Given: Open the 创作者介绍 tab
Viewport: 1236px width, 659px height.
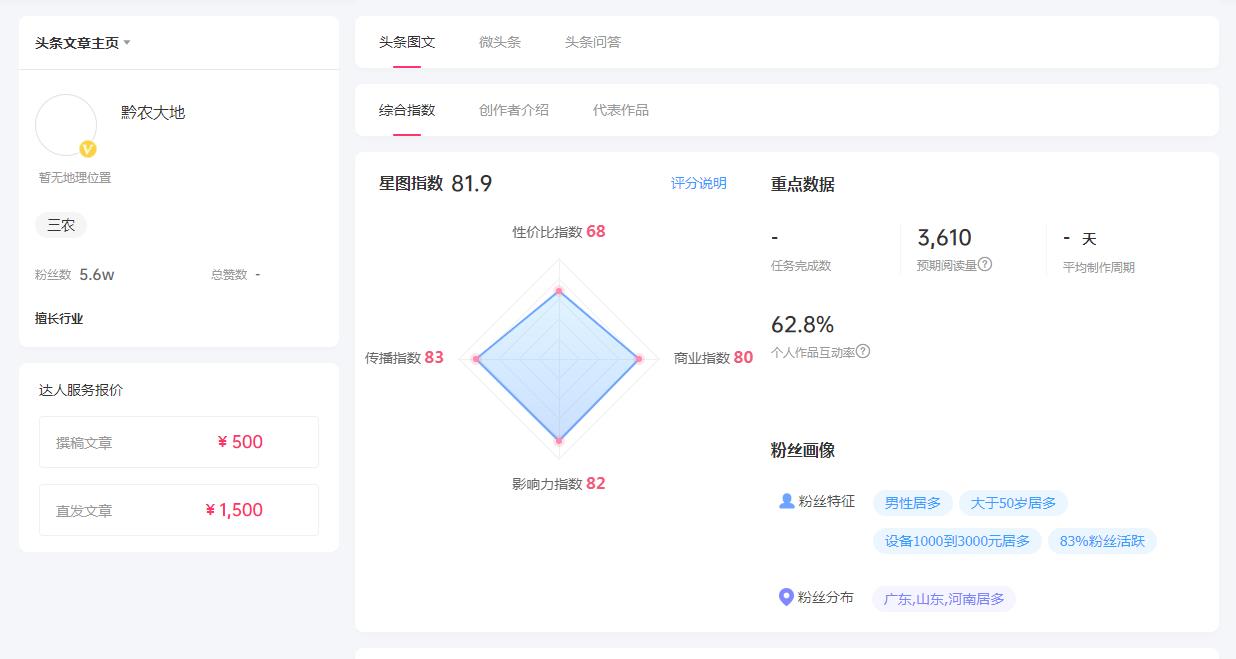Looking at the screenshot, I should click(513, 110).
